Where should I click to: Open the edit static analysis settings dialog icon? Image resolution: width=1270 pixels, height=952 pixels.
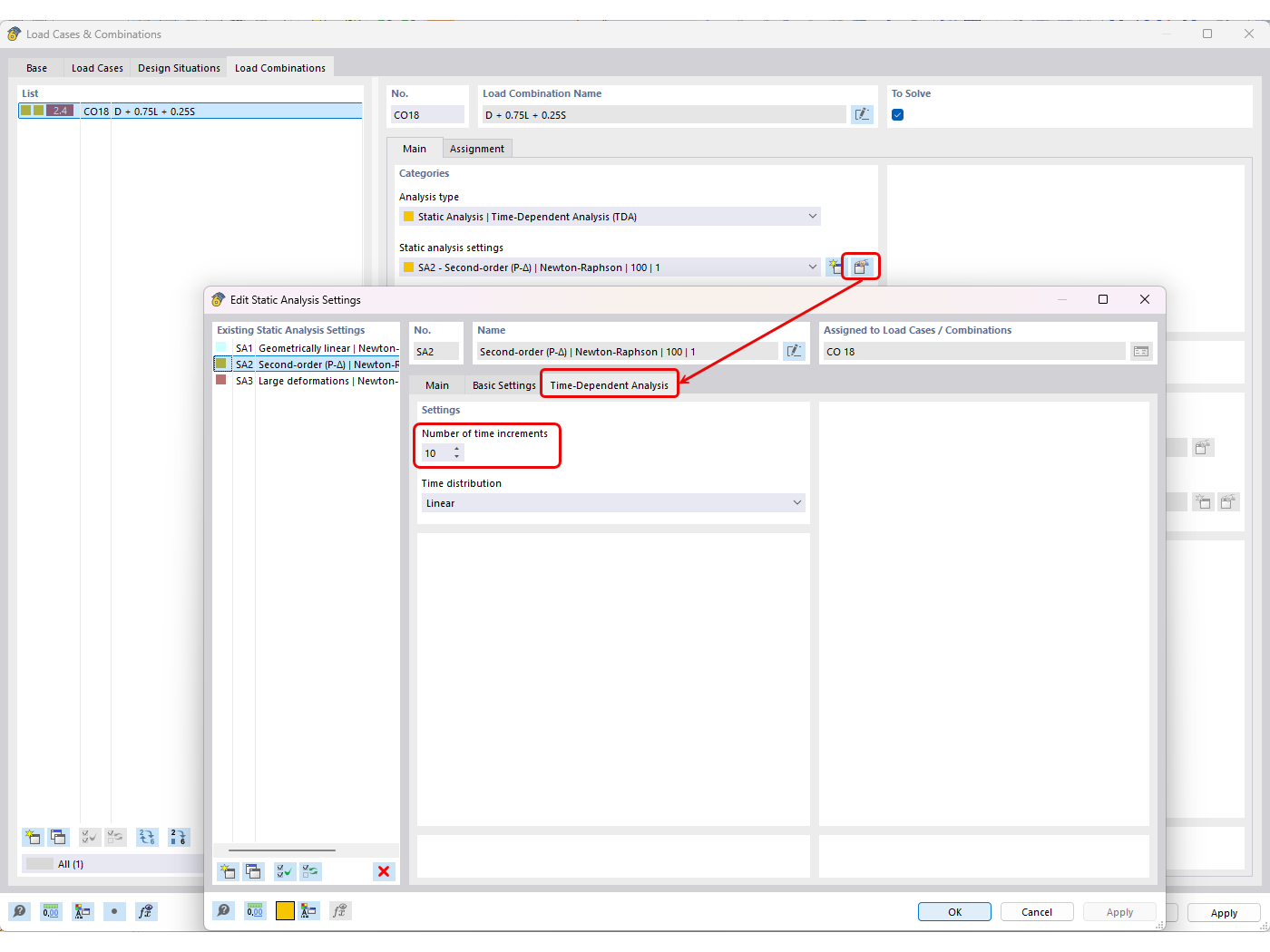(x=860, y=266)
